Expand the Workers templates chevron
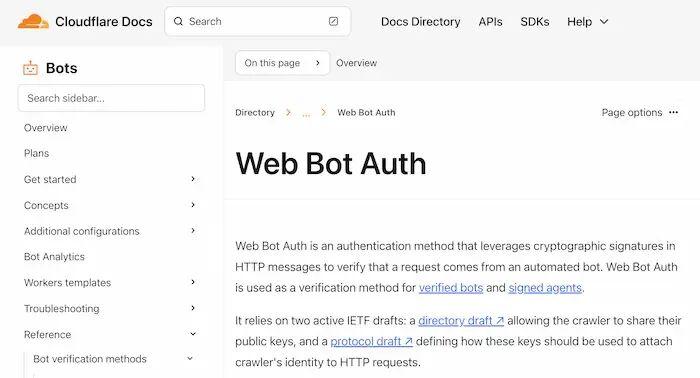The image size is (700, 378). 193,282
